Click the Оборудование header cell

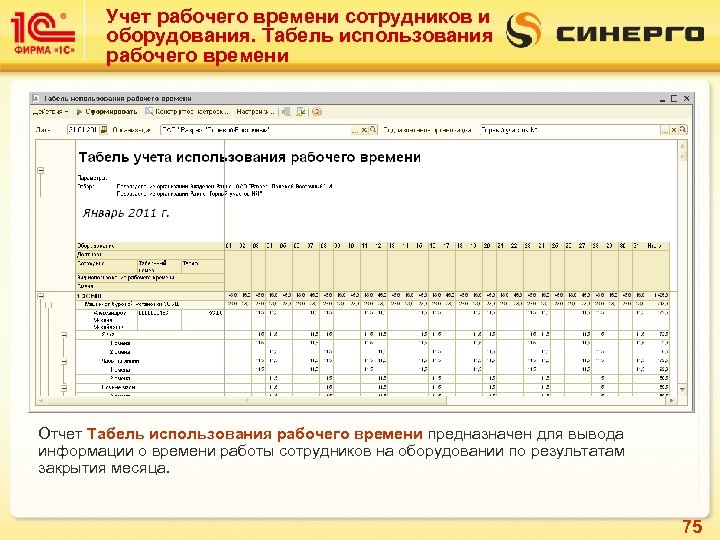point(150,246)
